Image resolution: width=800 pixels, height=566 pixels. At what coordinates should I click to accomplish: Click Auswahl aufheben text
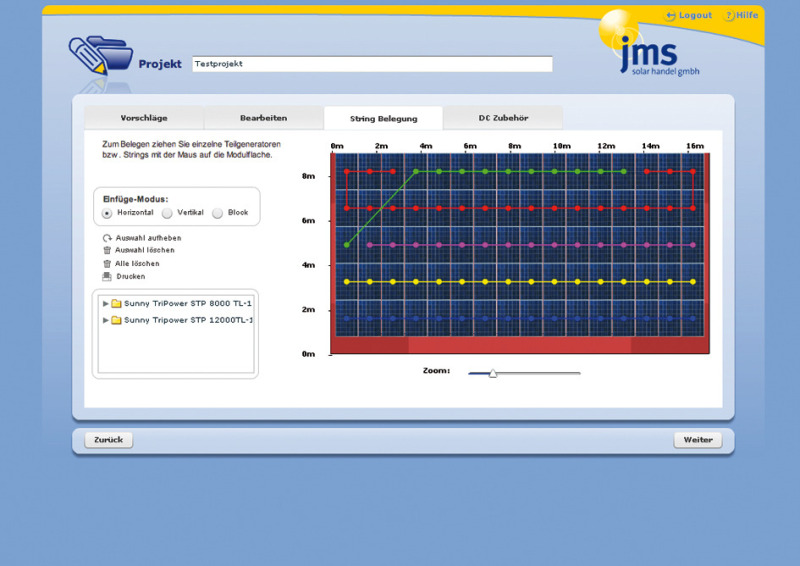[x=148, y=238]
